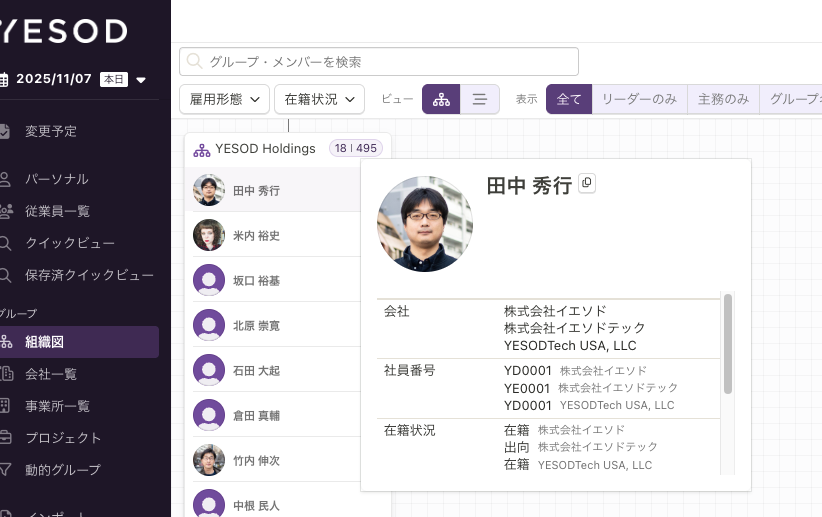The image size is (822, 517).
Task: Open 動的グループ in the sidebar
Action: coord(63,470)
